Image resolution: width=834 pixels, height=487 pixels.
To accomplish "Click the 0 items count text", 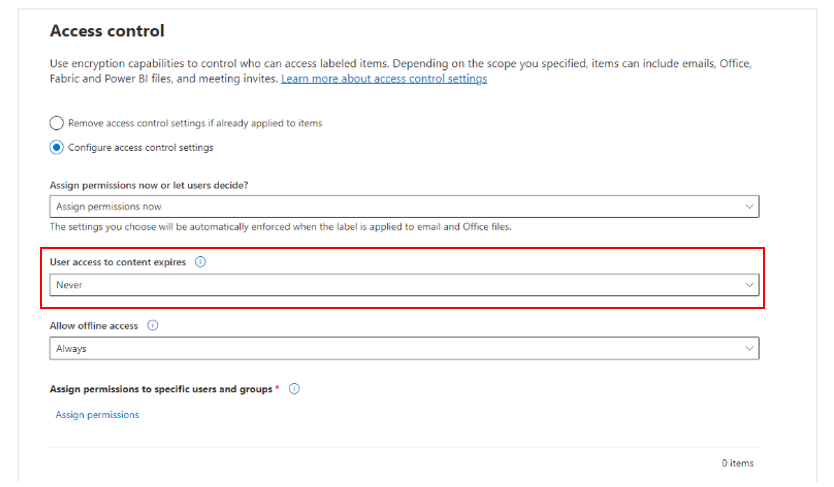I will point(737,463).
